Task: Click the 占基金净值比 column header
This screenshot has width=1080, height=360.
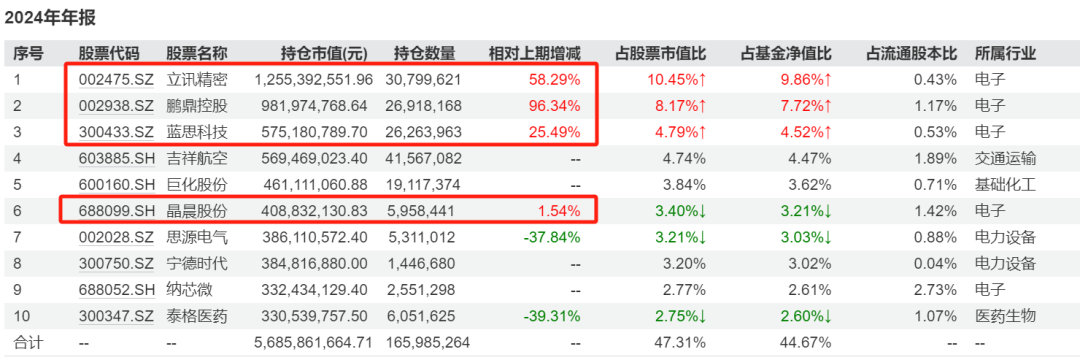Action: (786, 53)
